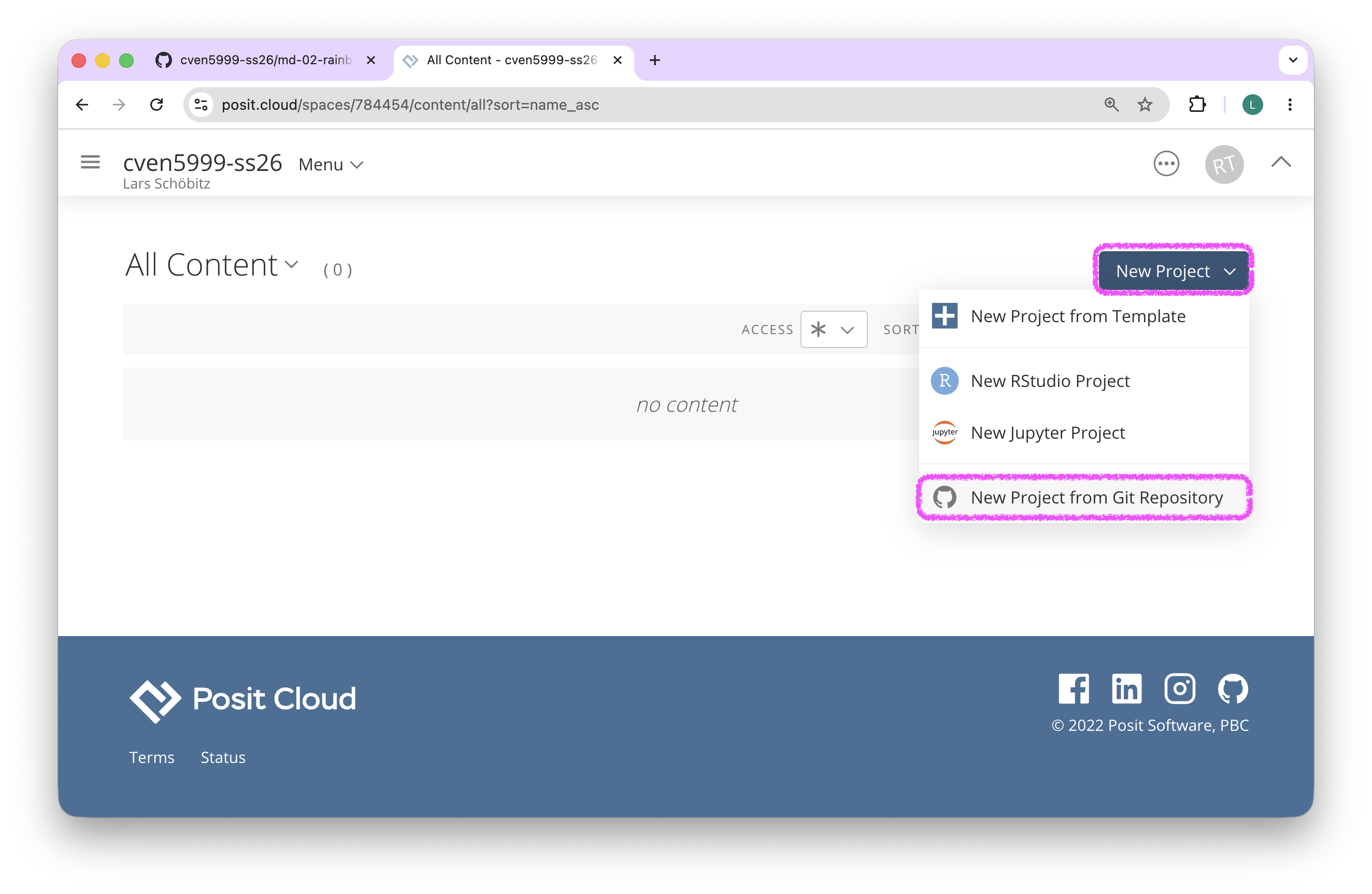Bookmark this page with the star icon

(x=1145, y=104)
